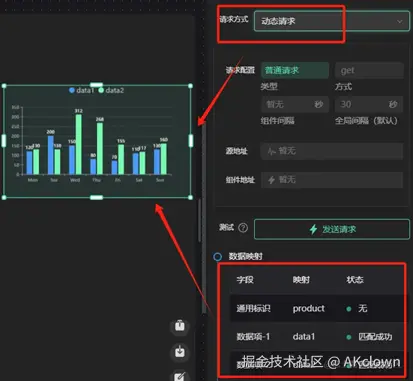Screen dimensions: 413x381
Task: Click the 请求配置 label
Action: tap(240, 70)
